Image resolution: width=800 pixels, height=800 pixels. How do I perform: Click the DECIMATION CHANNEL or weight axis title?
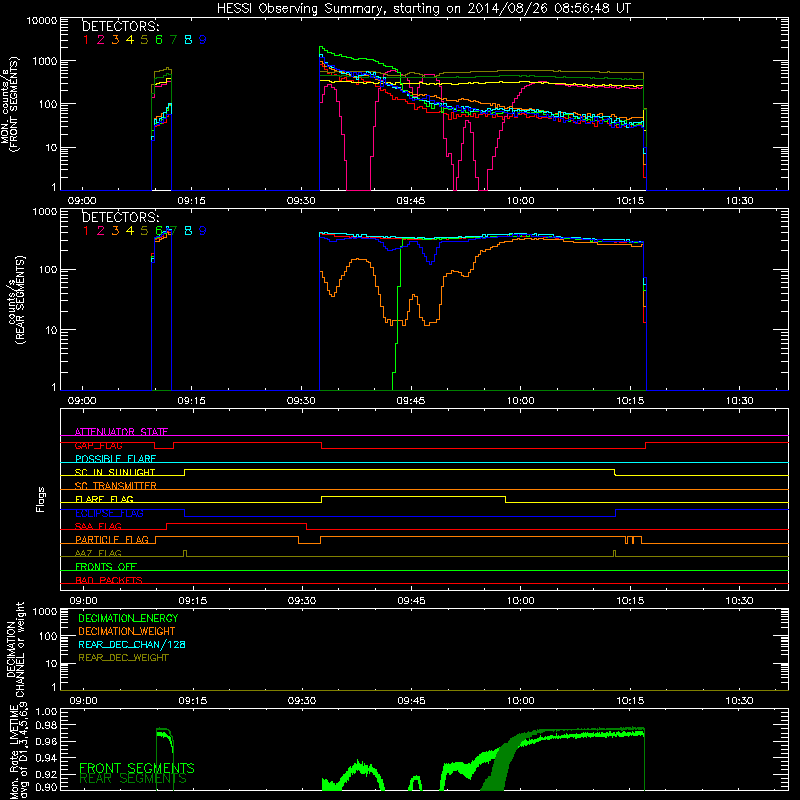(14, 650)
